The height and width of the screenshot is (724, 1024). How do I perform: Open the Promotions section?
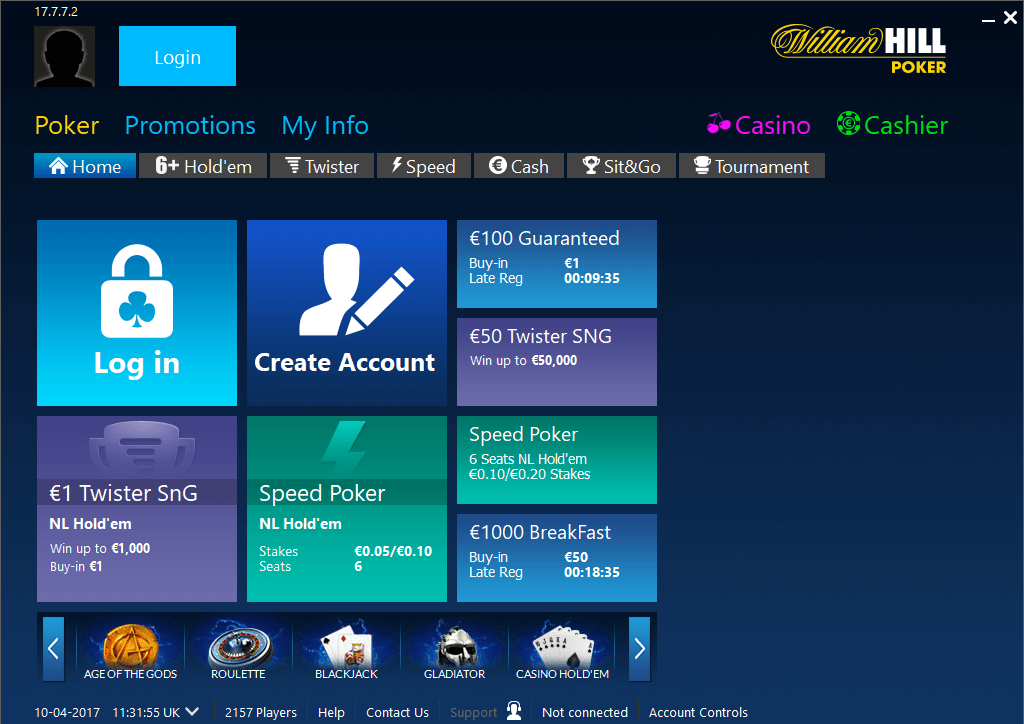[x=190, y=125]
